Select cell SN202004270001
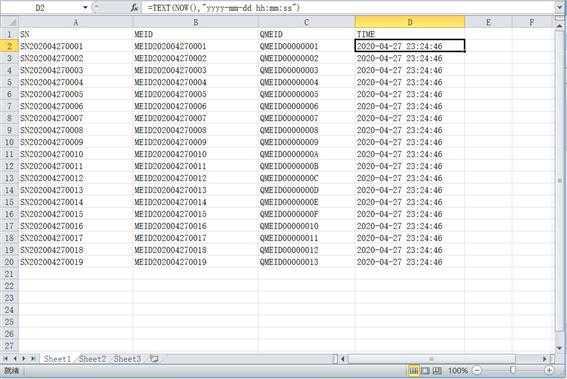Screen dimensions: 567x379 pyautogui.click(x=76, y=46)
